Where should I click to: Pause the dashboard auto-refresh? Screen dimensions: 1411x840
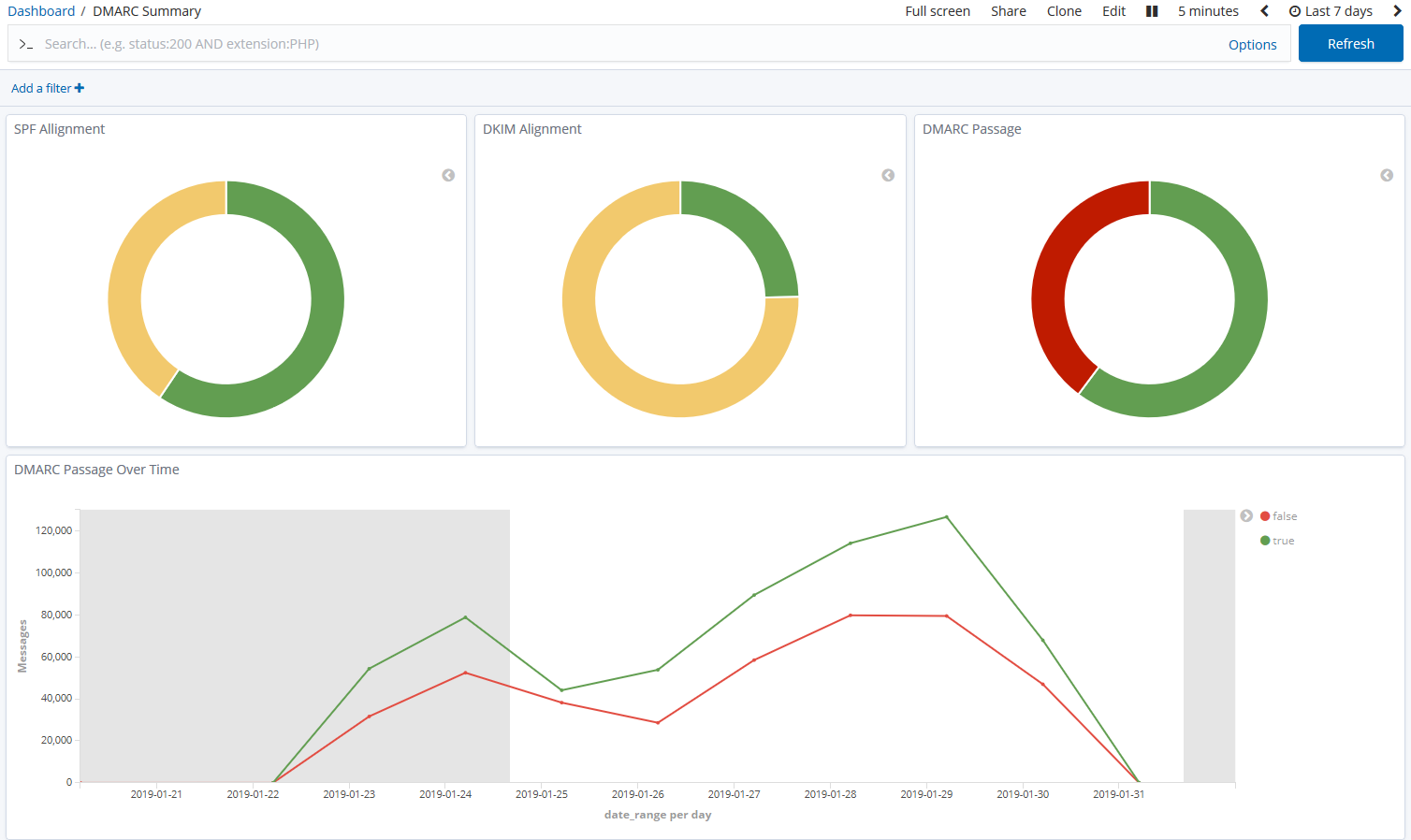(1151, 10)
